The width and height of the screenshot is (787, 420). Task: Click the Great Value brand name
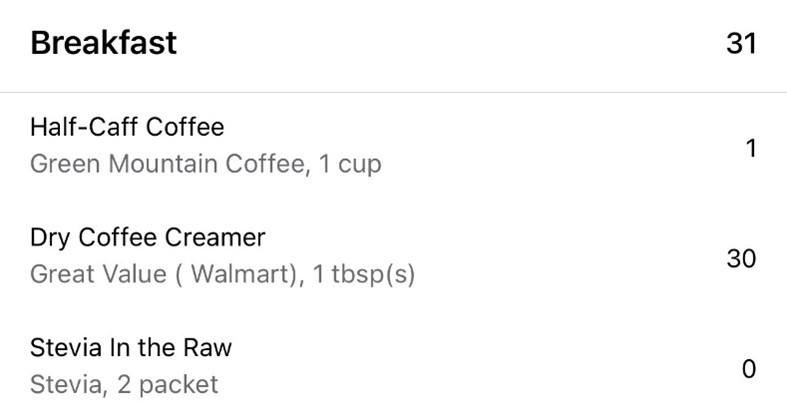(85, 274)
